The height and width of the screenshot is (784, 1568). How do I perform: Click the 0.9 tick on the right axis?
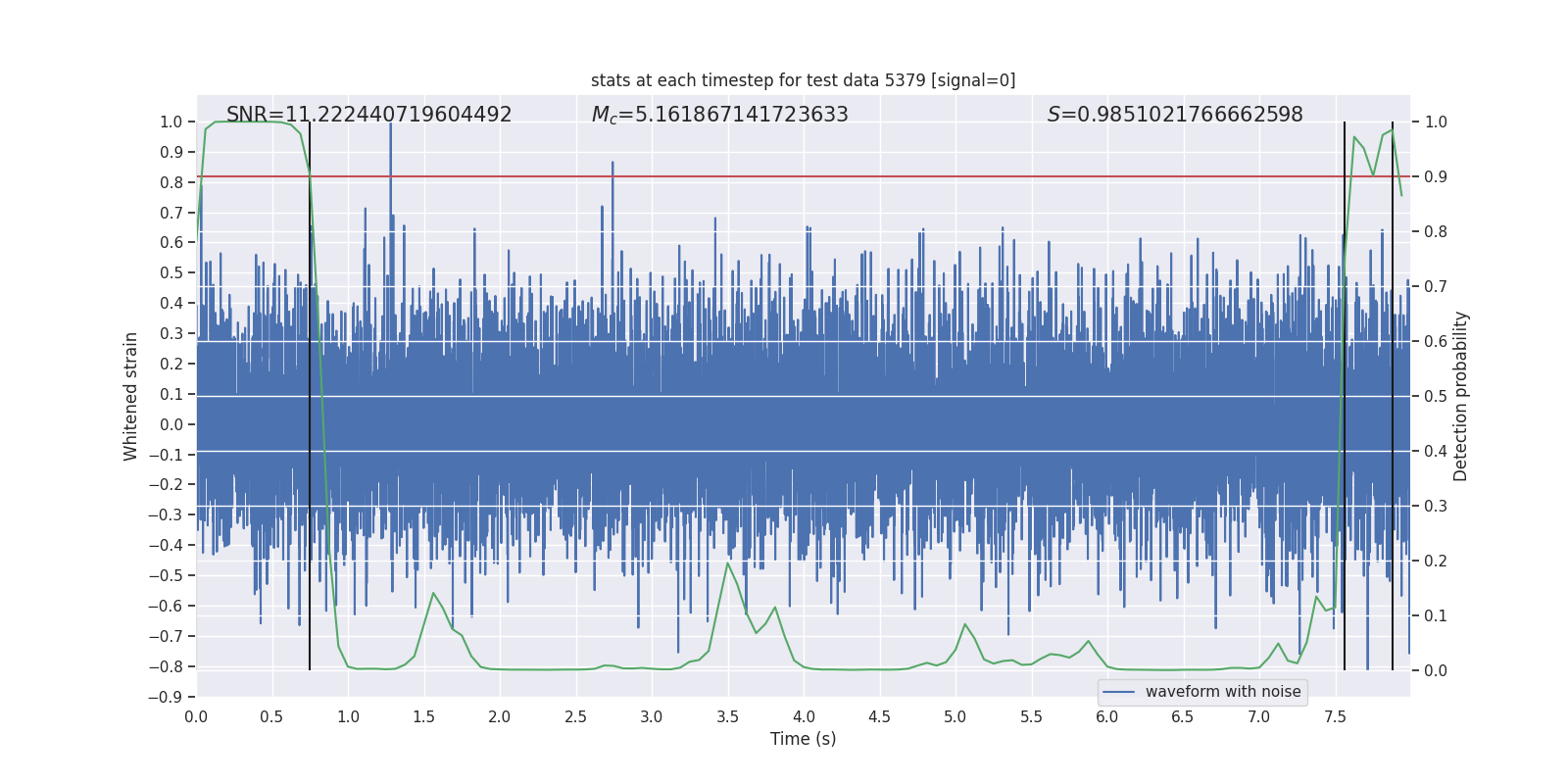[1436, 177]
